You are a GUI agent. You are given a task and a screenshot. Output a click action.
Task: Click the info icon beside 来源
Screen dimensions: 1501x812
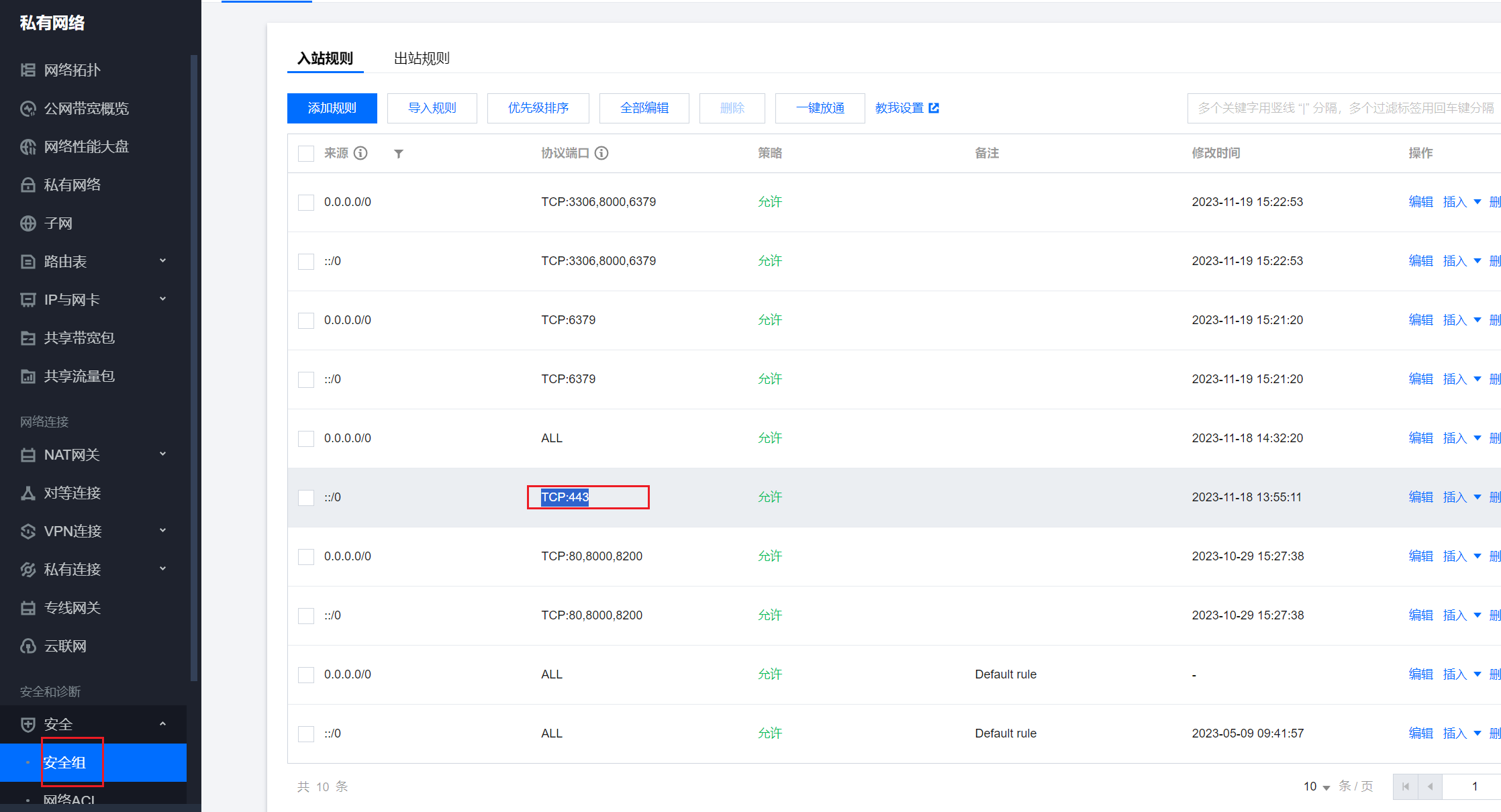tap(360, 154)
